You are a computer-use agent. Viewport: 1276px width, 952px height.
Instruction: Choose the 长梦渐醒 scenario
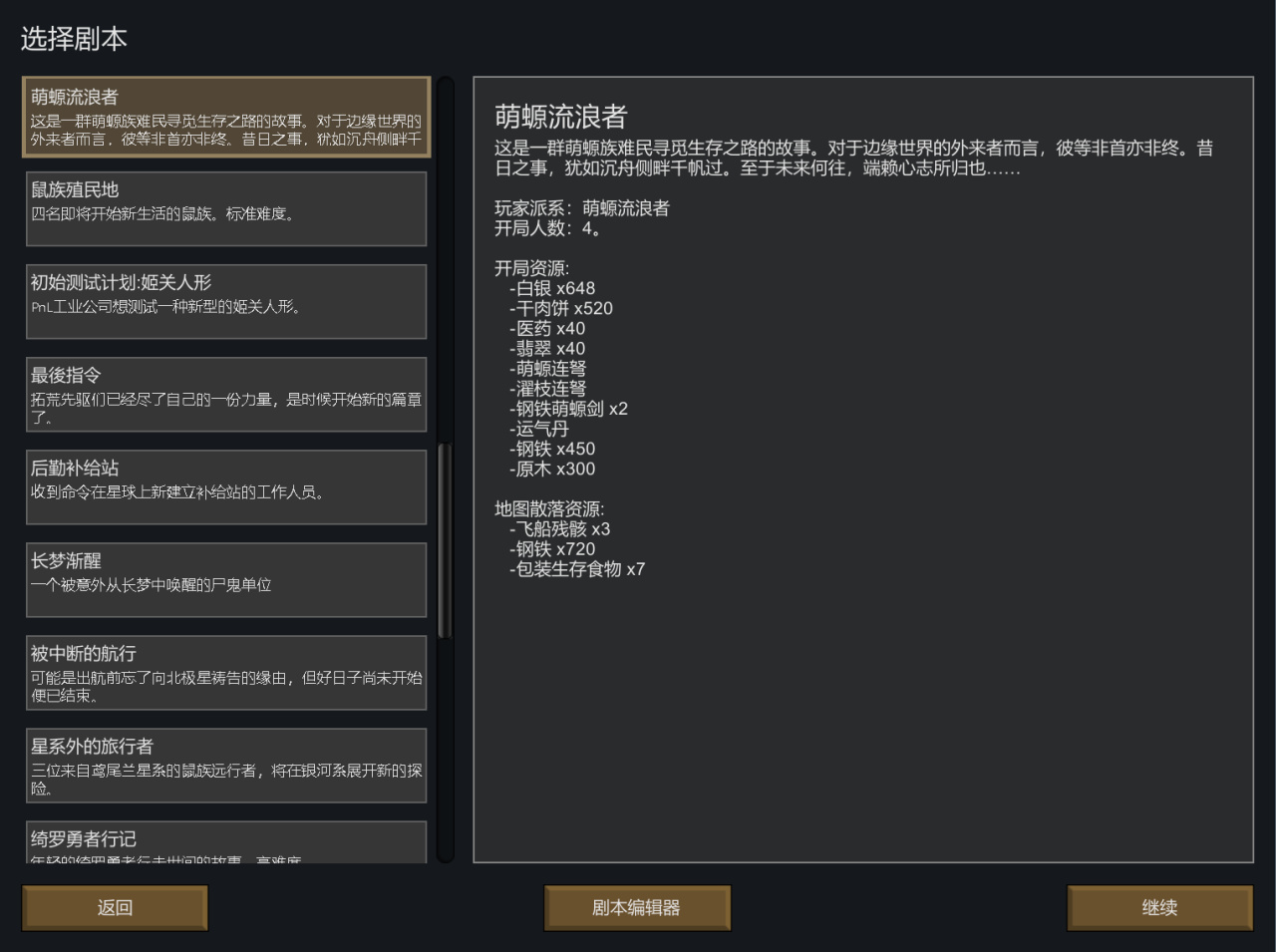click(226, 579)
